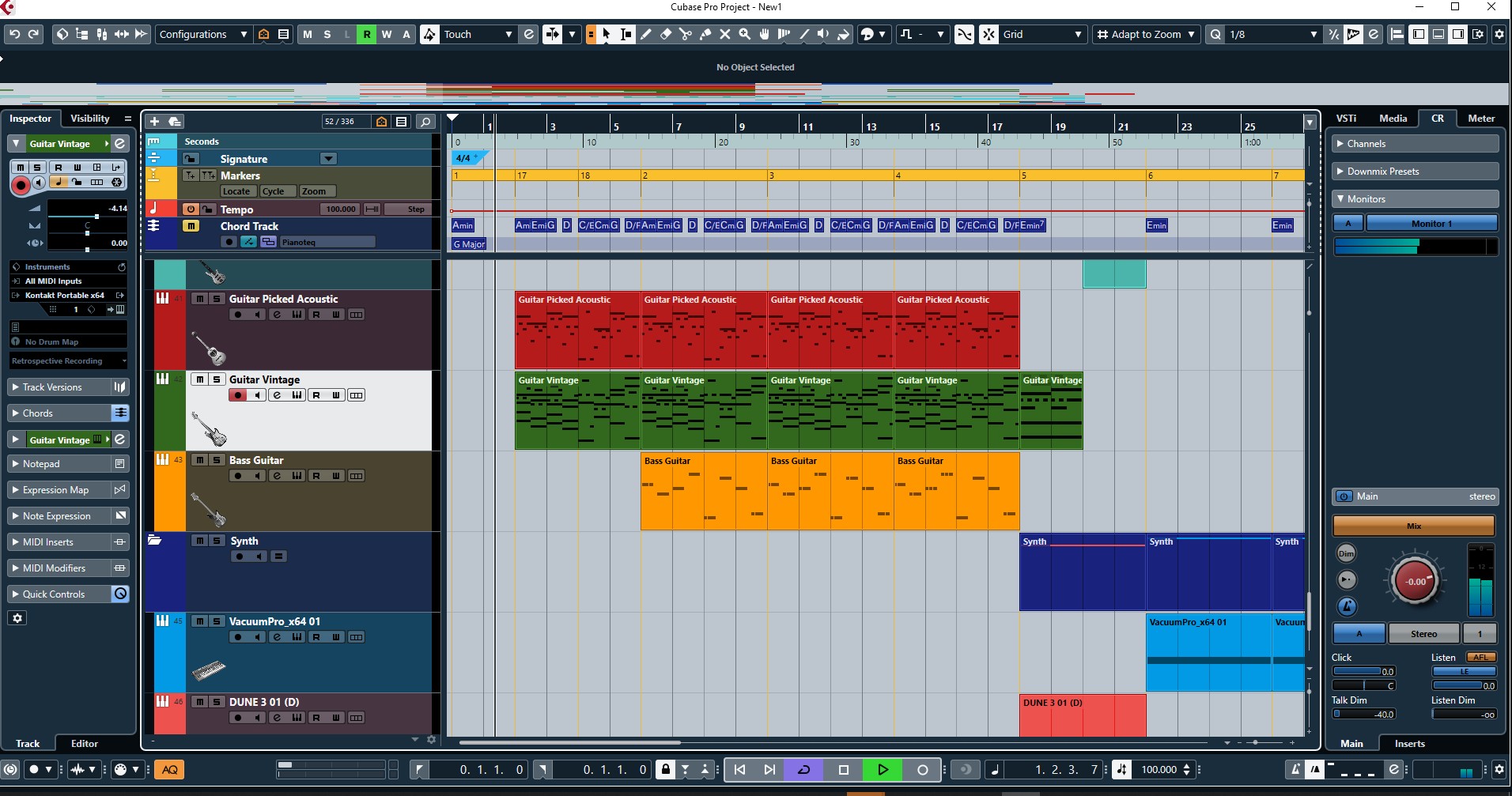Open the Configurations dropdown
The image size is (1512, 796).
point(203,34)
